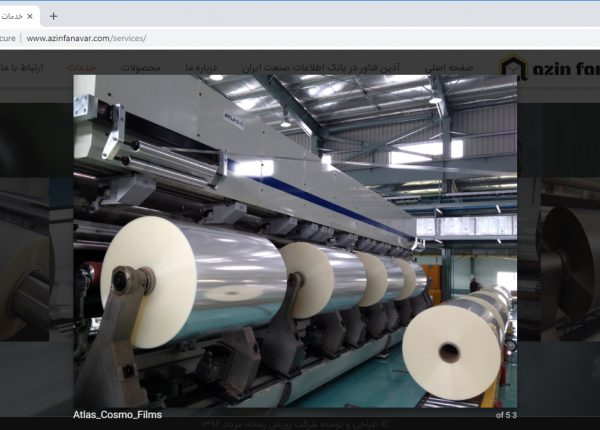600x430 pixels.
Task: Select the highlighted خدمات menu item
Action: (82, 67)
